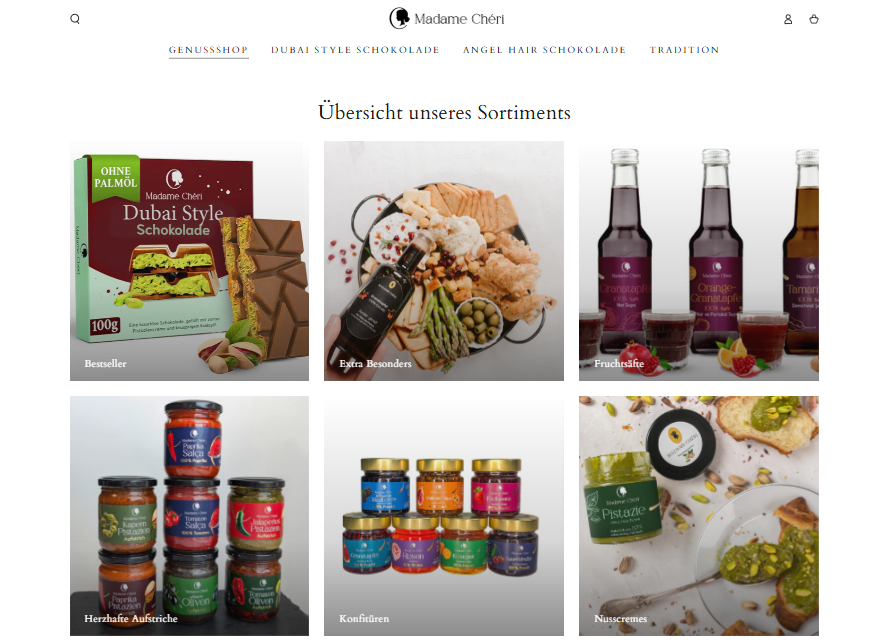Click the Extra Besonders label link
The height and width of the screenshot is (643, 894).
pos(375,364)
